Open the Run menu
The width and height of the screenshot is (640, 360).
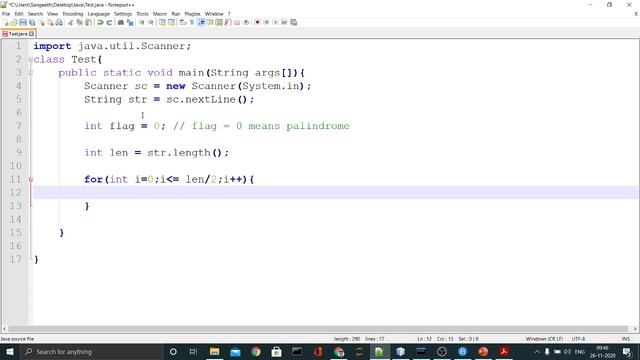coord(176,14)
